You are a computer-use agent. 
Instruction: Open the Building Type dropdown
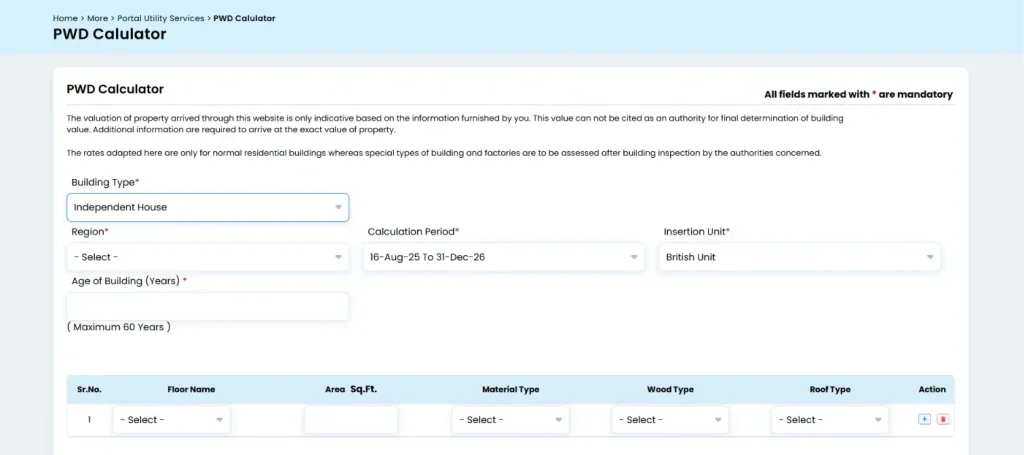pyautogui.click(x=208, y=208)
